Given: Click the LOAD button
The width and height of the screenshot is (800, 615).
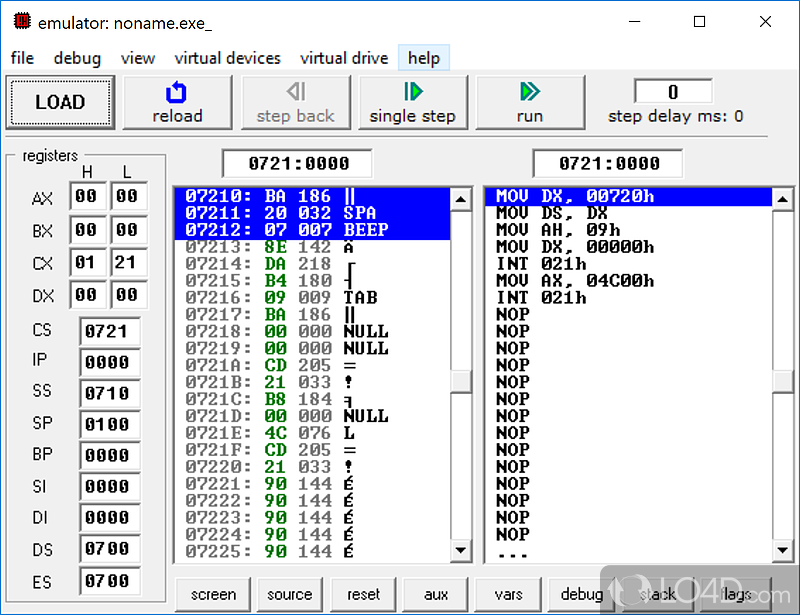Looking at the screenshot, I should [x=60, y=102].
